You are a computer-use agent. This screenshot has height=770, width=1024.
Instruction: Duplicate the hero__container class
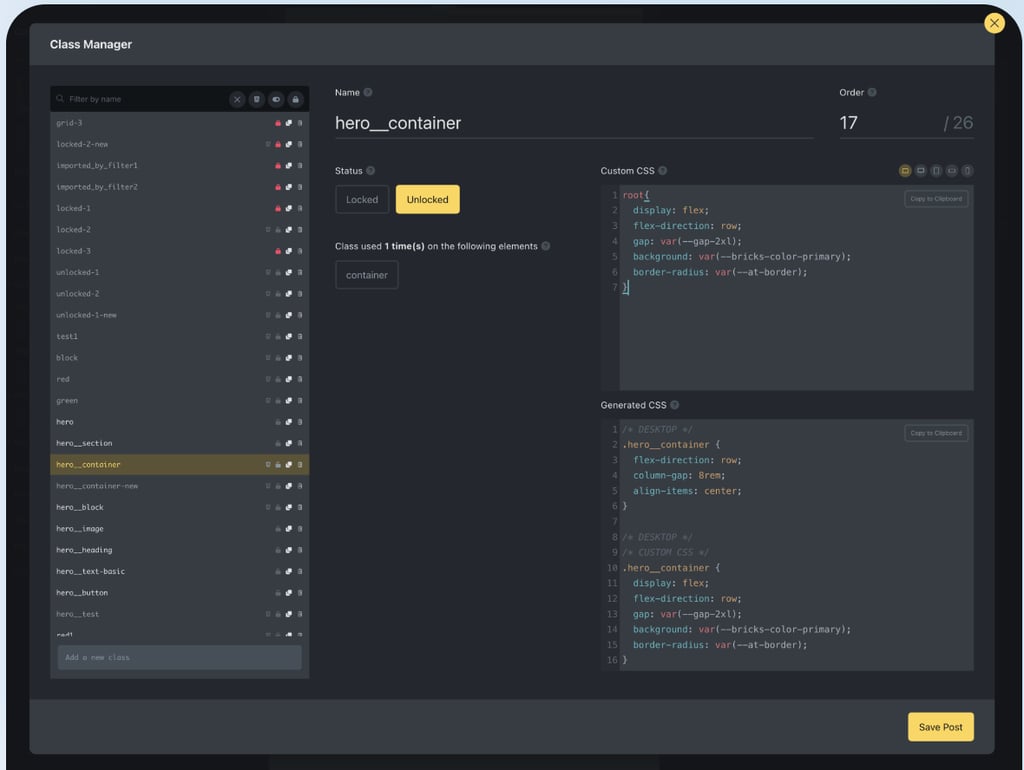coord(289,465)
